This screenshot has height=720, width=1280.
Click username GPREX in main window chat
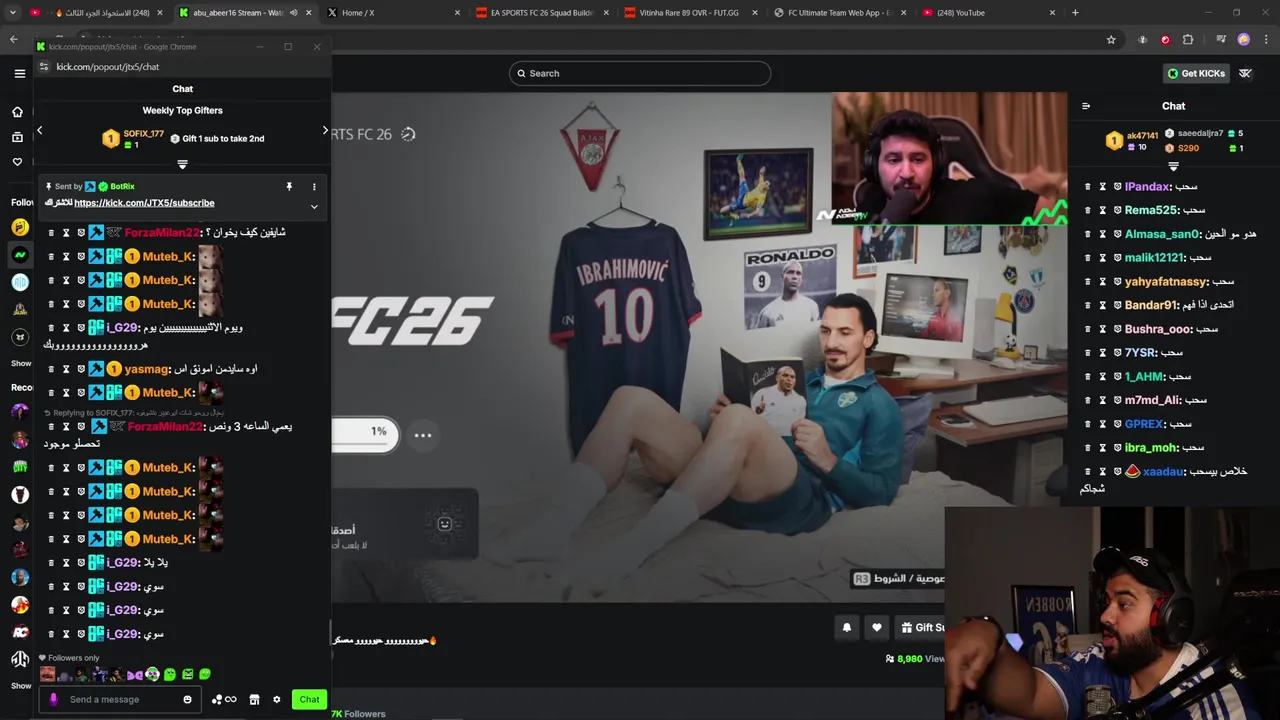pos(1144,424)
